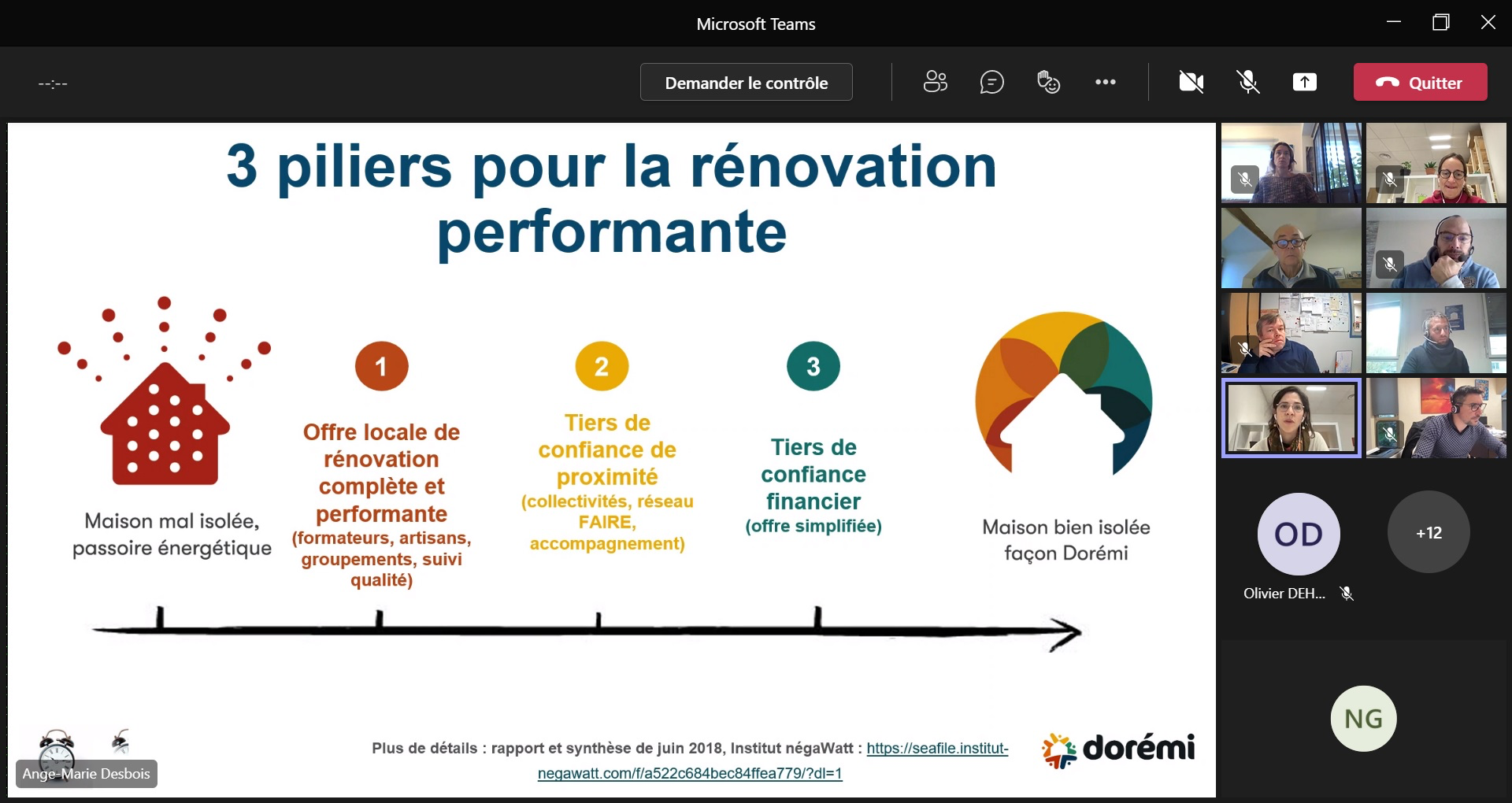
Task: Click the Dorémi logo on slide
Action: 1118,749
